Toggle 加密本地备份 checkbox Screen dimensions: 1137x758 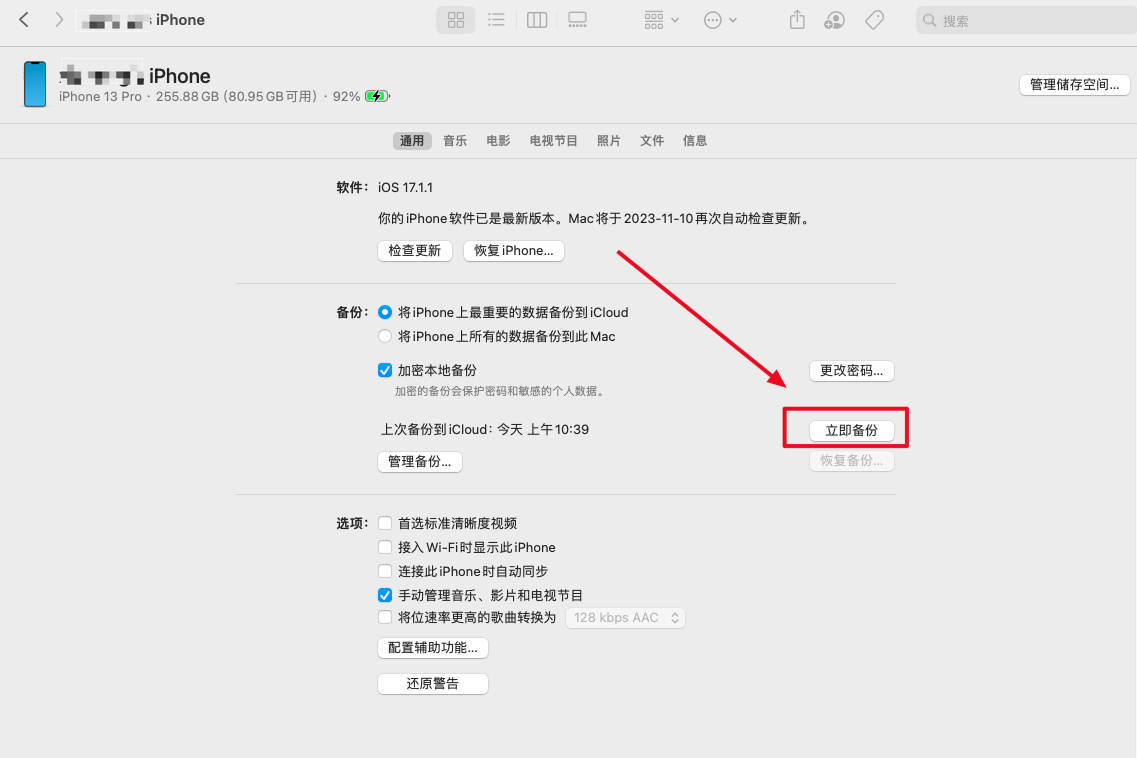[385, 371]
